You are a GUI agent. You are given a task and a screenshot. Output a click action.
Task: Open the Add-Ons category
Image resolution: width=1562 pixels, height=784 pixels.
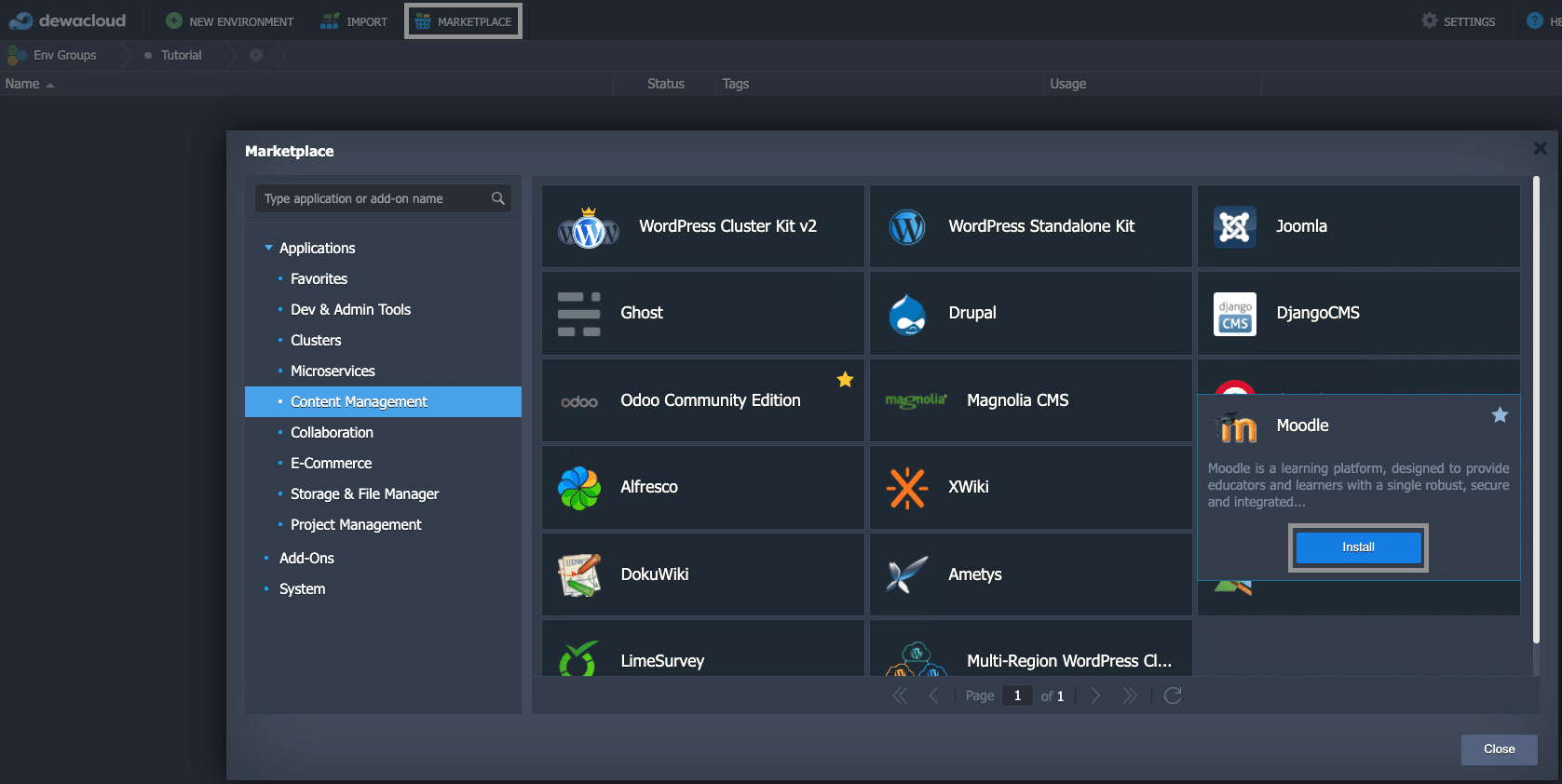(x=306, y=558)
